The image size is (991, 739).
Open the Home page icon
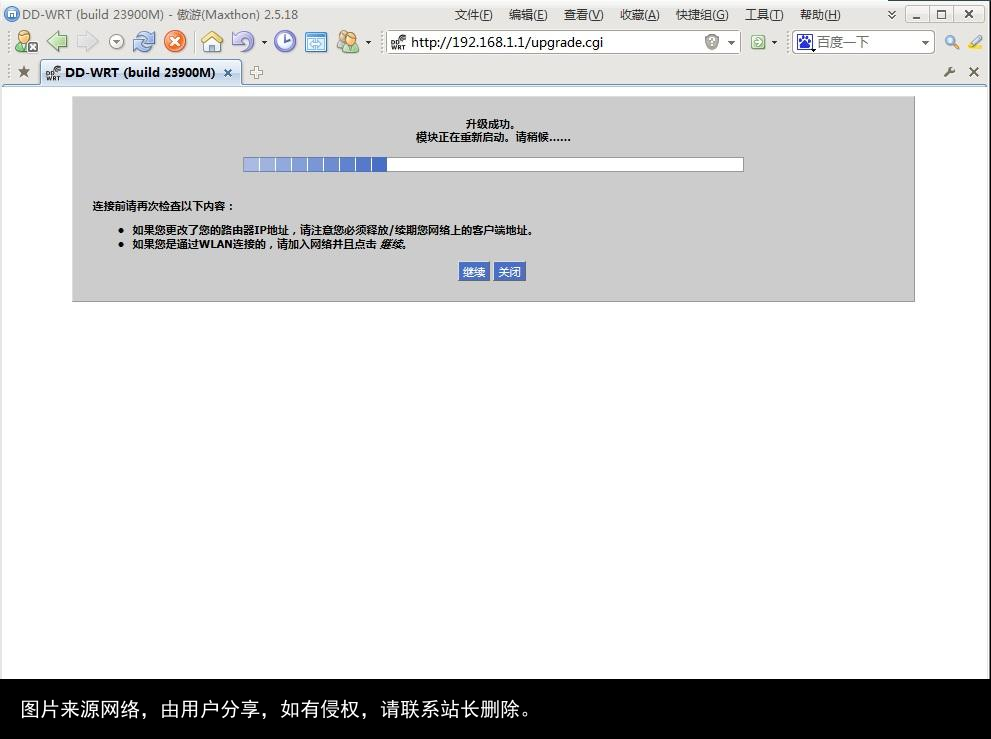coord(211,42)
